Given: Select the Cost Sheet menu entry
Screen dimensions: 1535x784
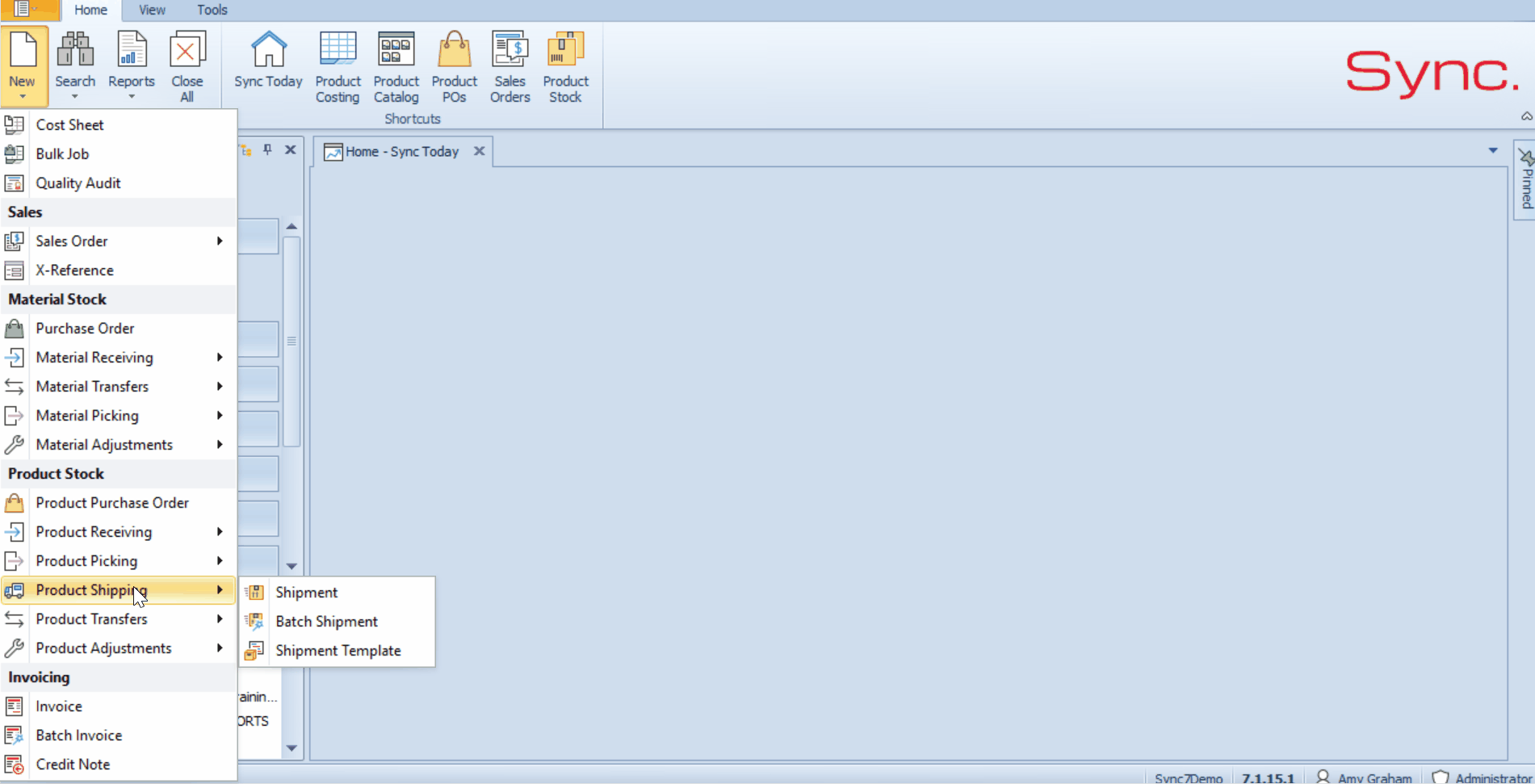Looking at the screenshot, I should (118, 125).
